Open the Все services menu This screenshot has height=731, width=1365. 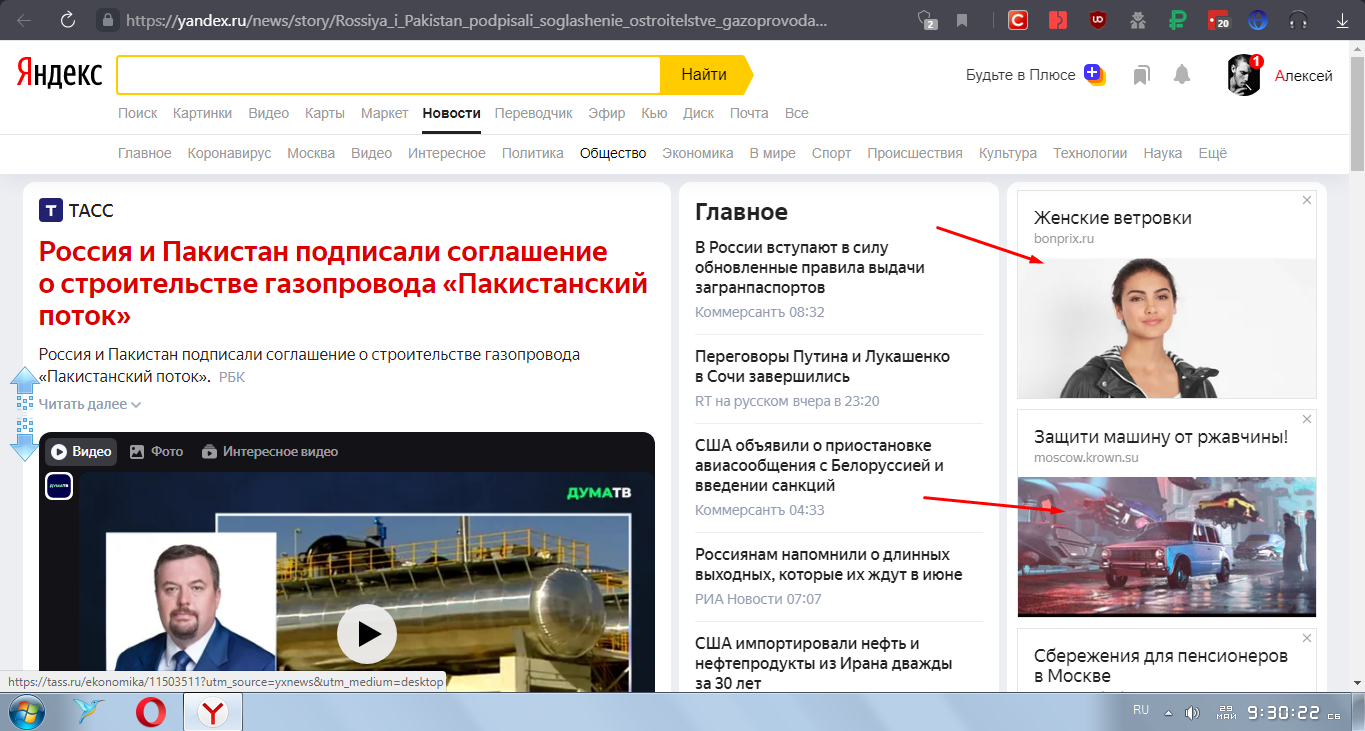[797, 113]
